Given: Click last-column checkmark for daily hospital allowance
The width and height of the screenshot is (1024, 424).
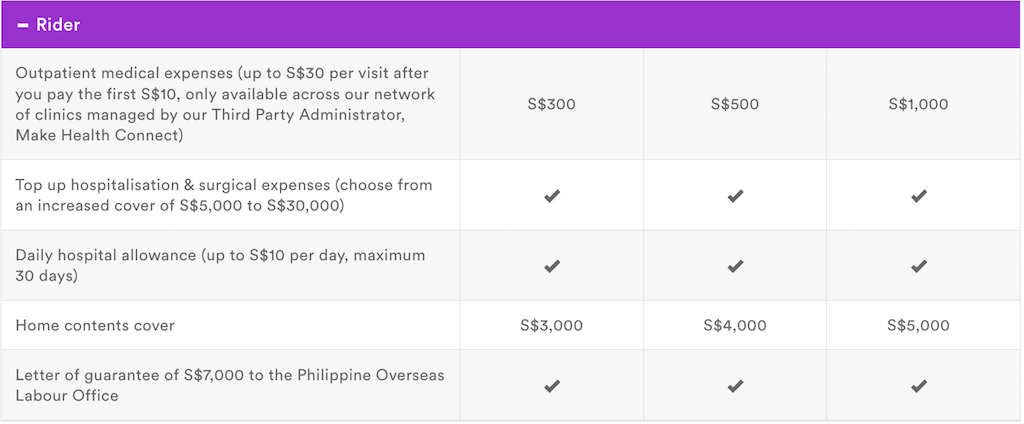Looking at the screenshot, I should 919,266.
